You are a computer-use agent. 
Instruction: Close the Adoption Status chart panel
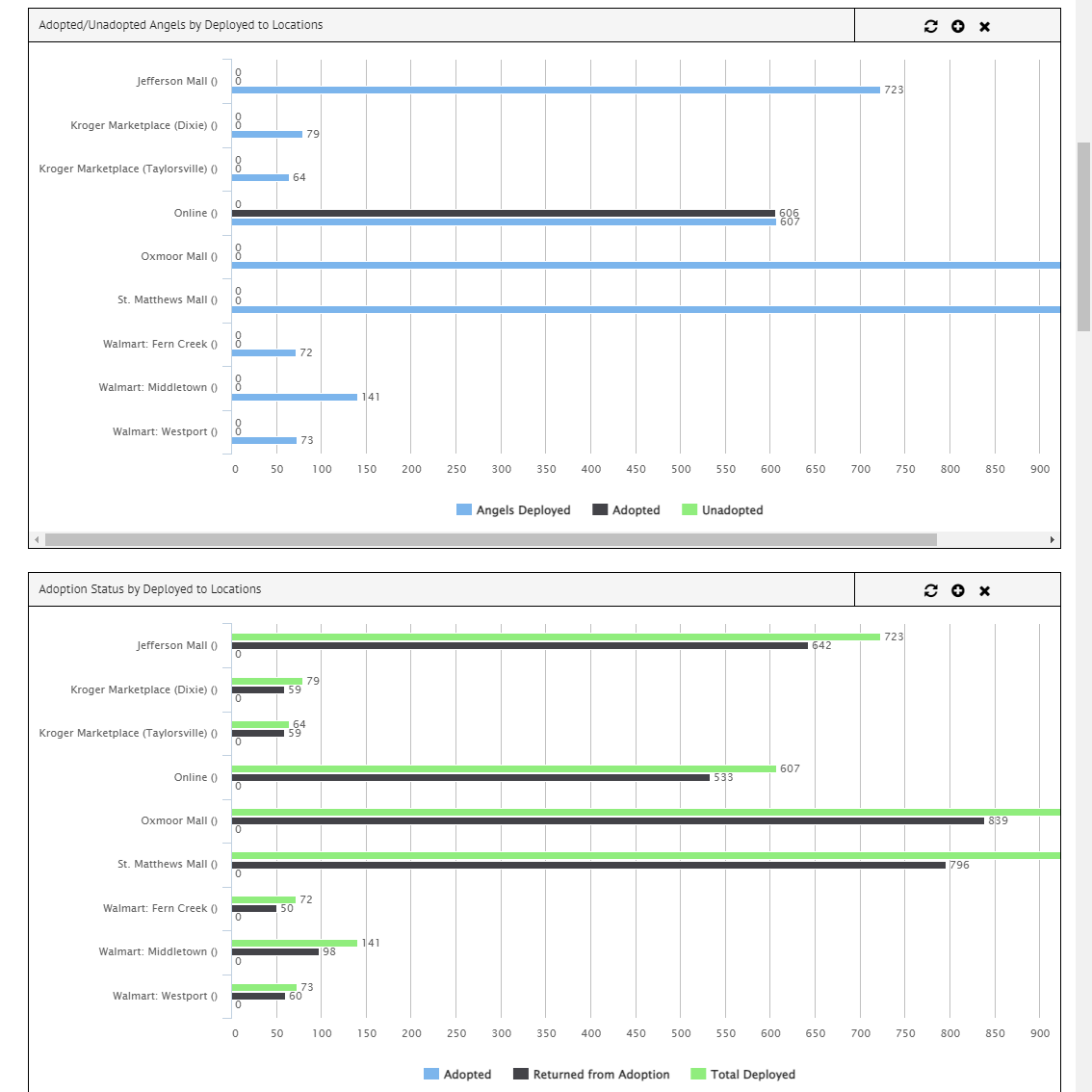click(984, 590)
